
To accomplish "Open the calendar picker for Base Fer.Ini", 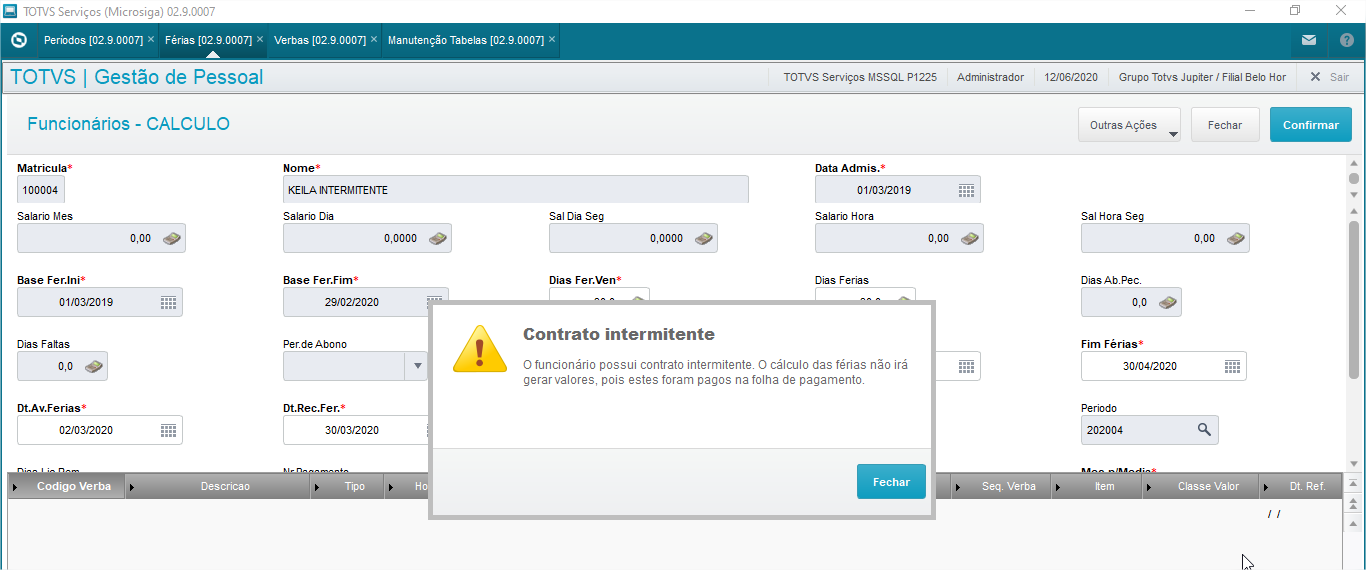I will click(x=168, y=302).
